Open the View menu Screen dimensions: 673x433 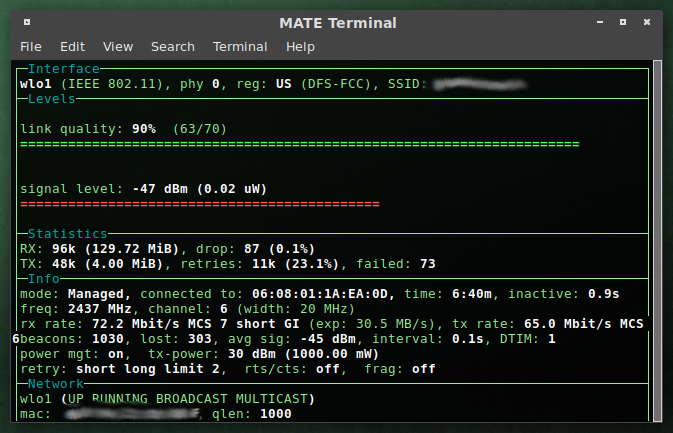click(118, 46)
